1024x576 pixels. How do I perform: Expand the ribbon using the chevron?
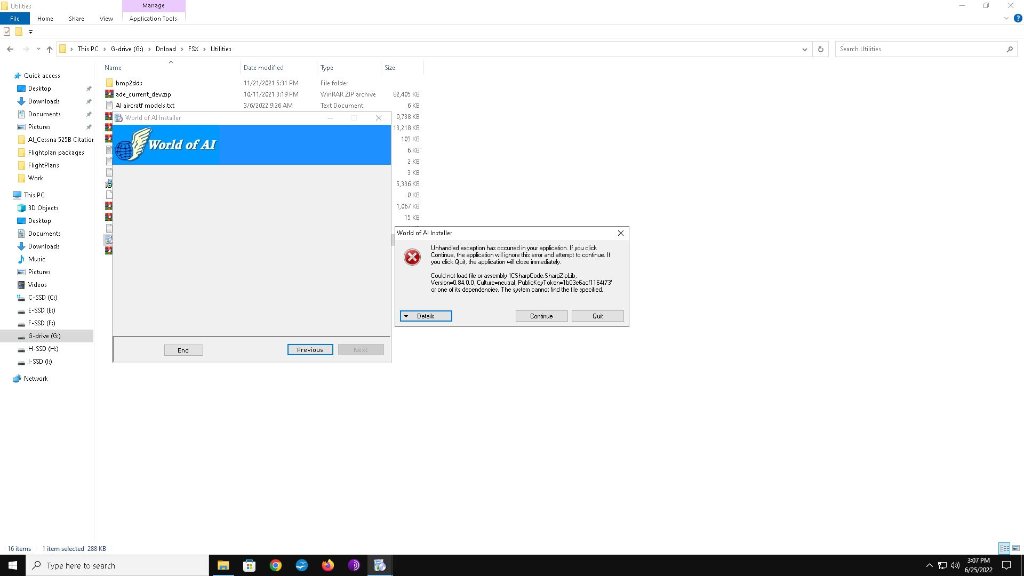point(1003,18)
